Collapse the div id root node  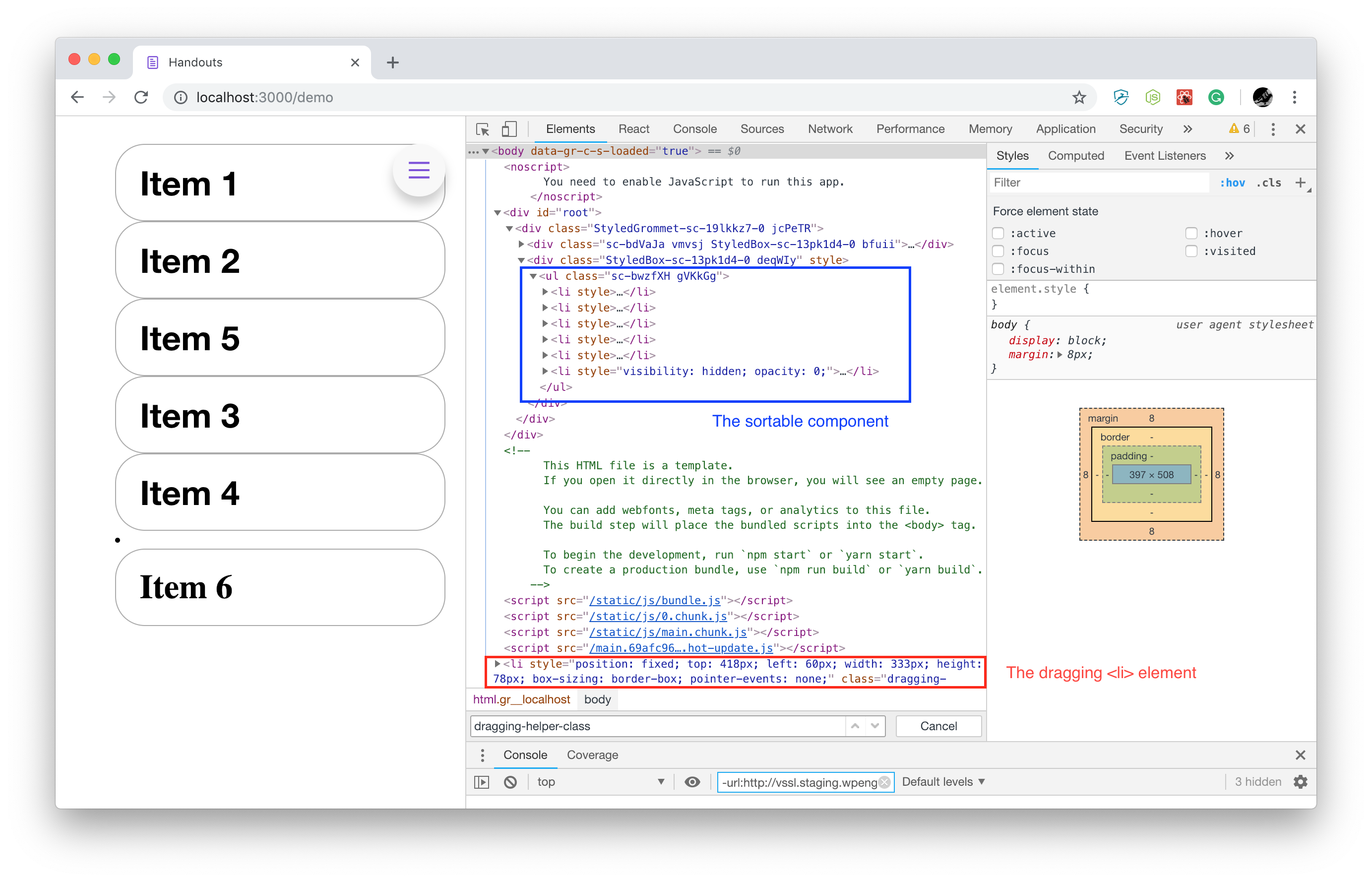click(498, 212)
